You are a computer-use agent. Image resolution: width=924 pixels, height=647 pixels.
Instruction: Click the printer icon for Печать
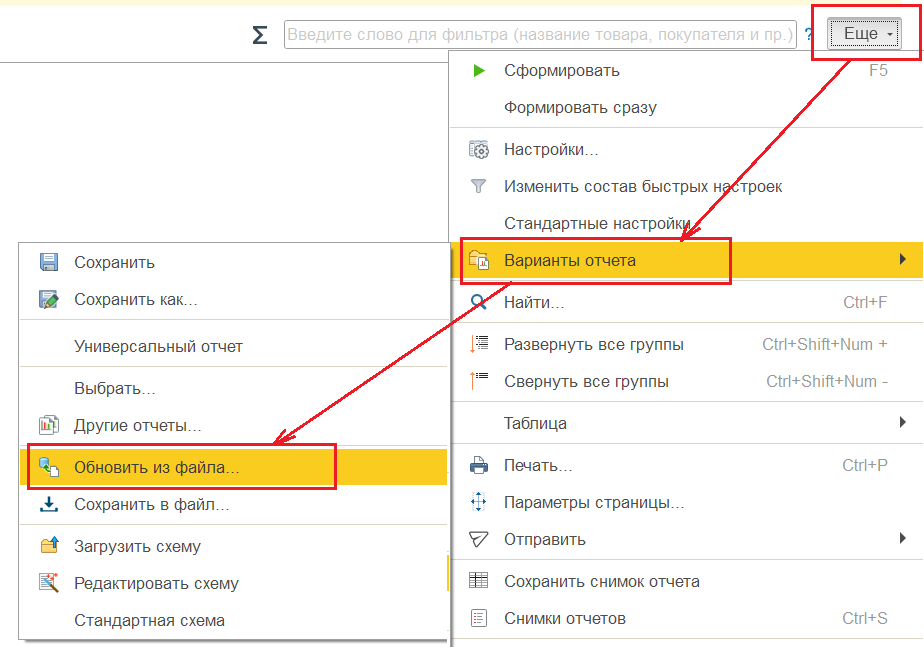click(x=479, y=466)
